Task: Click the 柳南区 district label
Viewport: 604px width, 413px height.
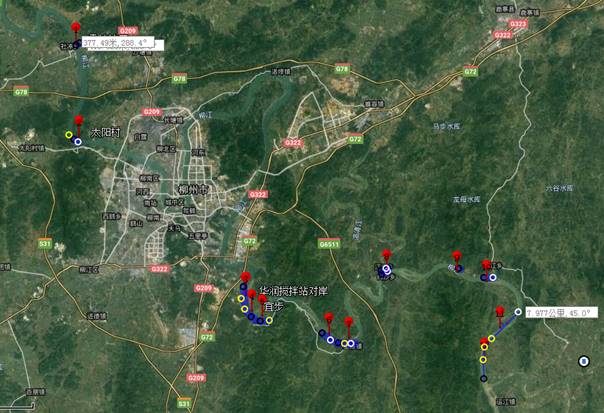Action: pyautogui.click(x=149, y=178)
